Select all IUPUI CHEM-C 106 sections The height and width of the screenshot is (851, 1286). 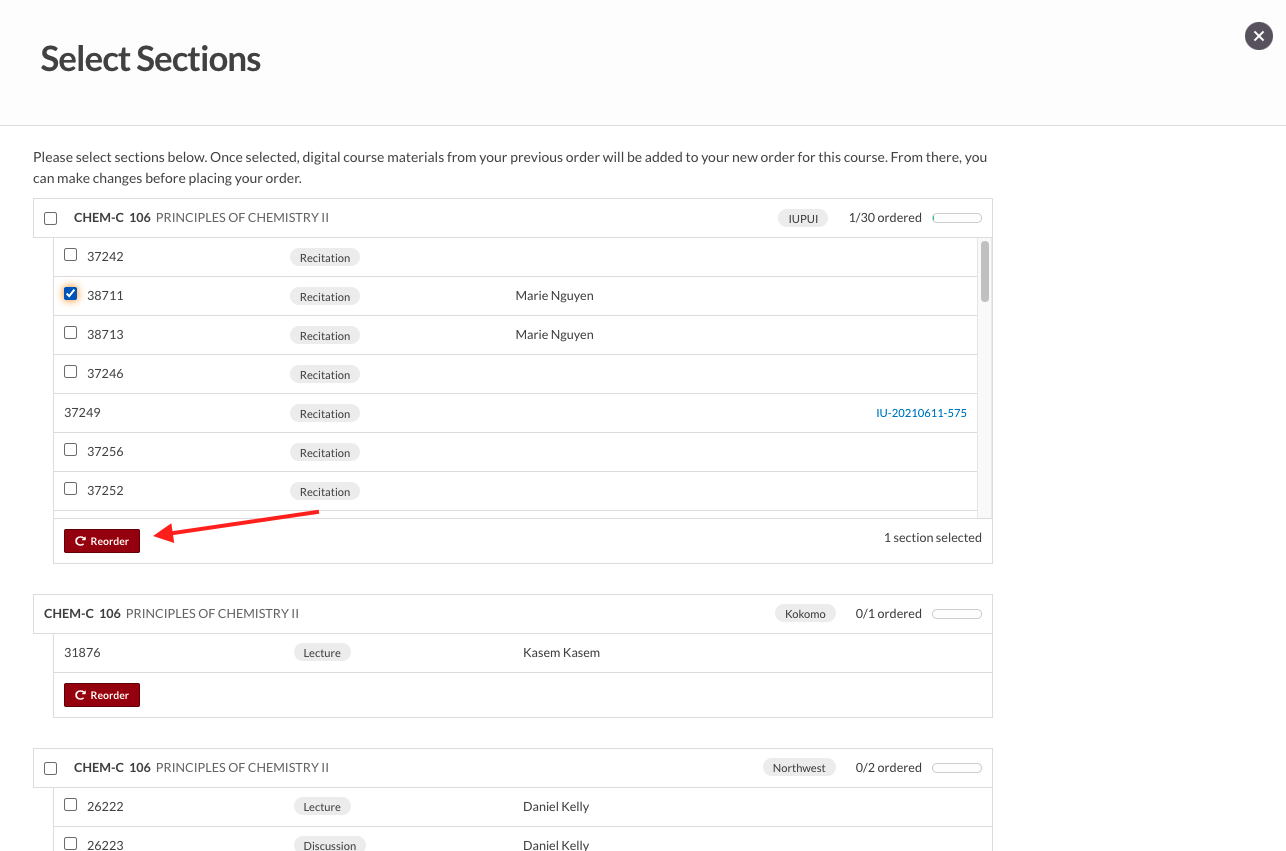pyautogui.click(x=51, y=218)
